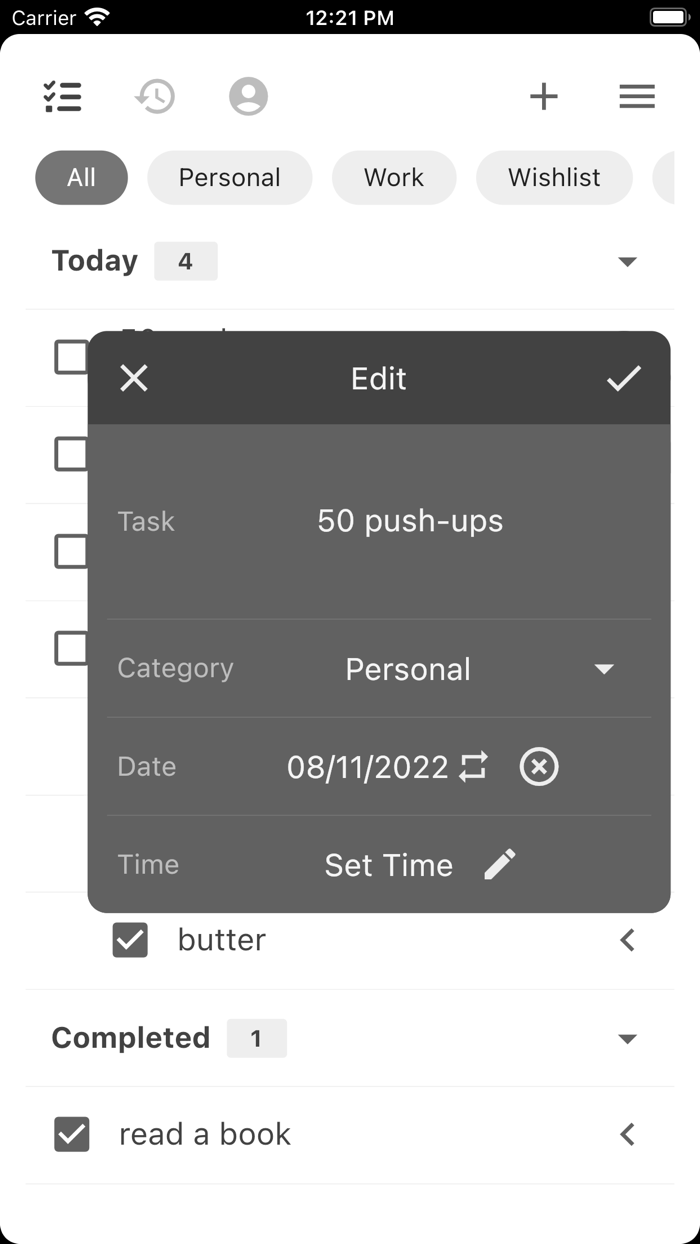This screenshot has width=700, height=1244.
Task: Add a new task with the plus icon
Action: (544, 96)
